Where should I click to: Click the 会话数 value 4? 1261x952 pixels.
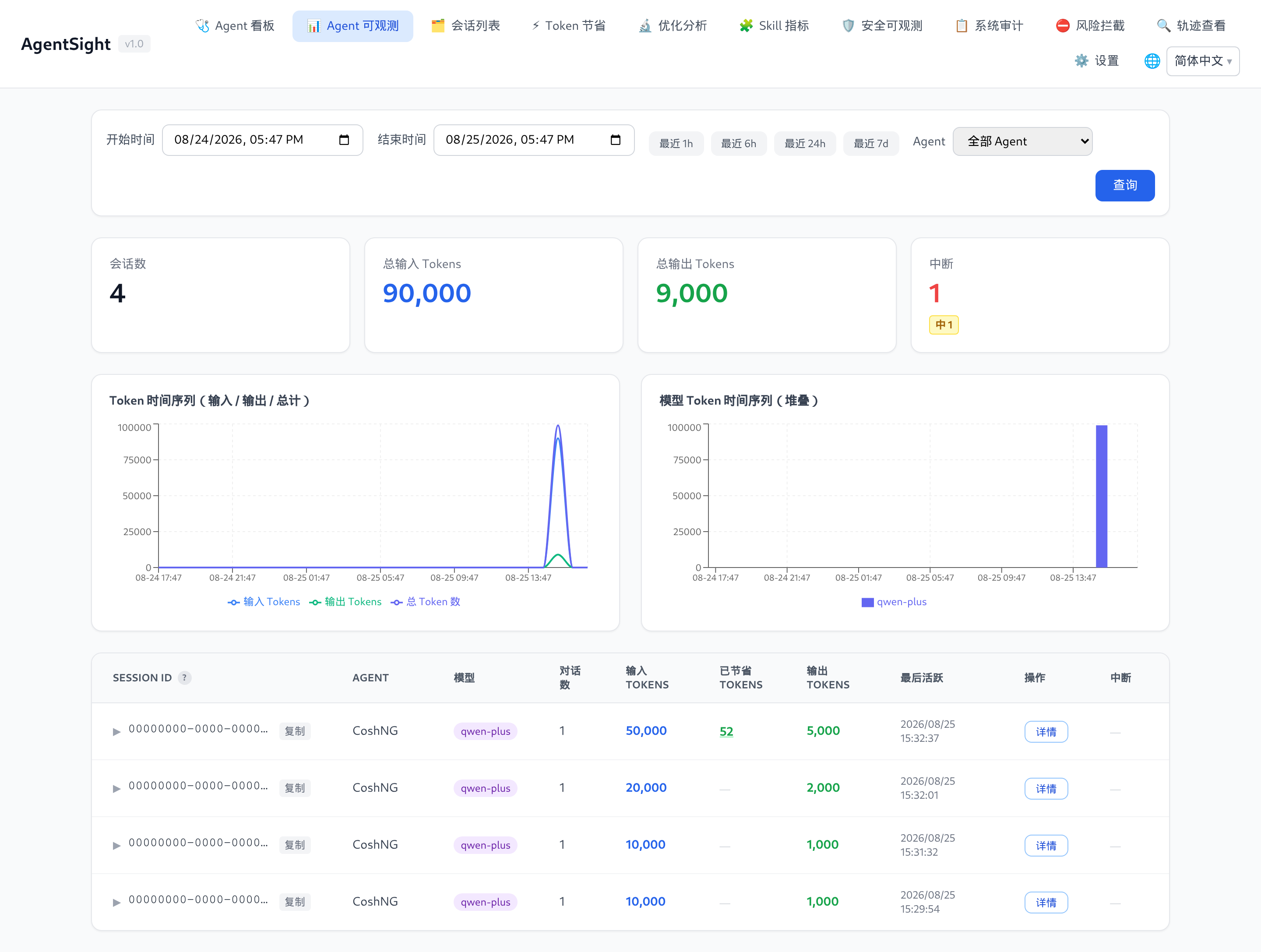point(117,293)
